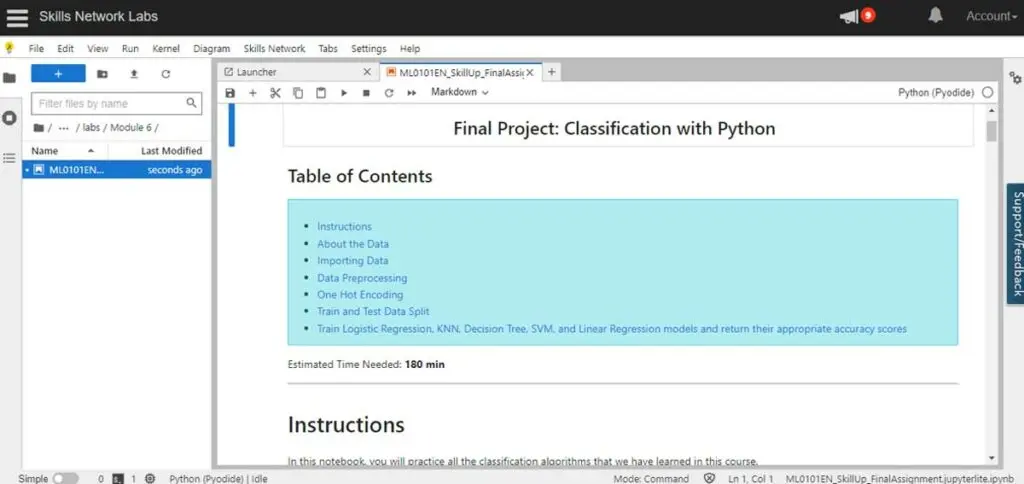This screenshot has width=1024, height=484.
Task: Go to root folder in breadcrumb
Action: click(x=39, y=127)
